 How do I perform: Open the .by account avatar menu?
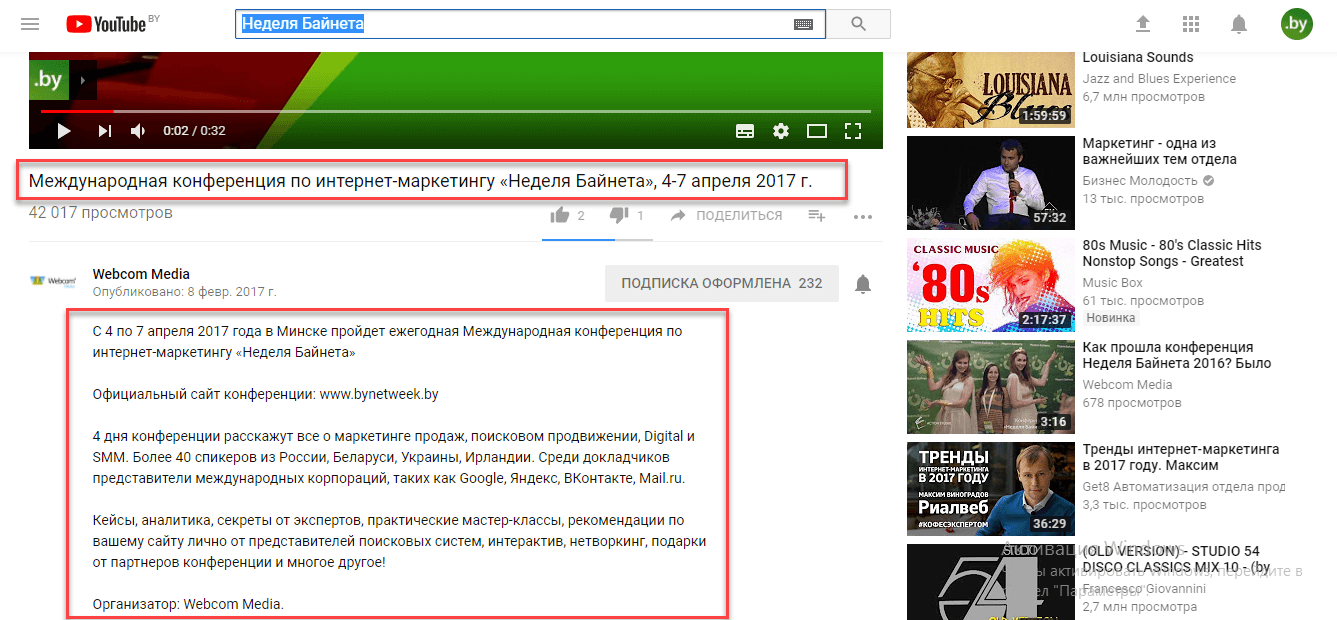(1296, 24)
